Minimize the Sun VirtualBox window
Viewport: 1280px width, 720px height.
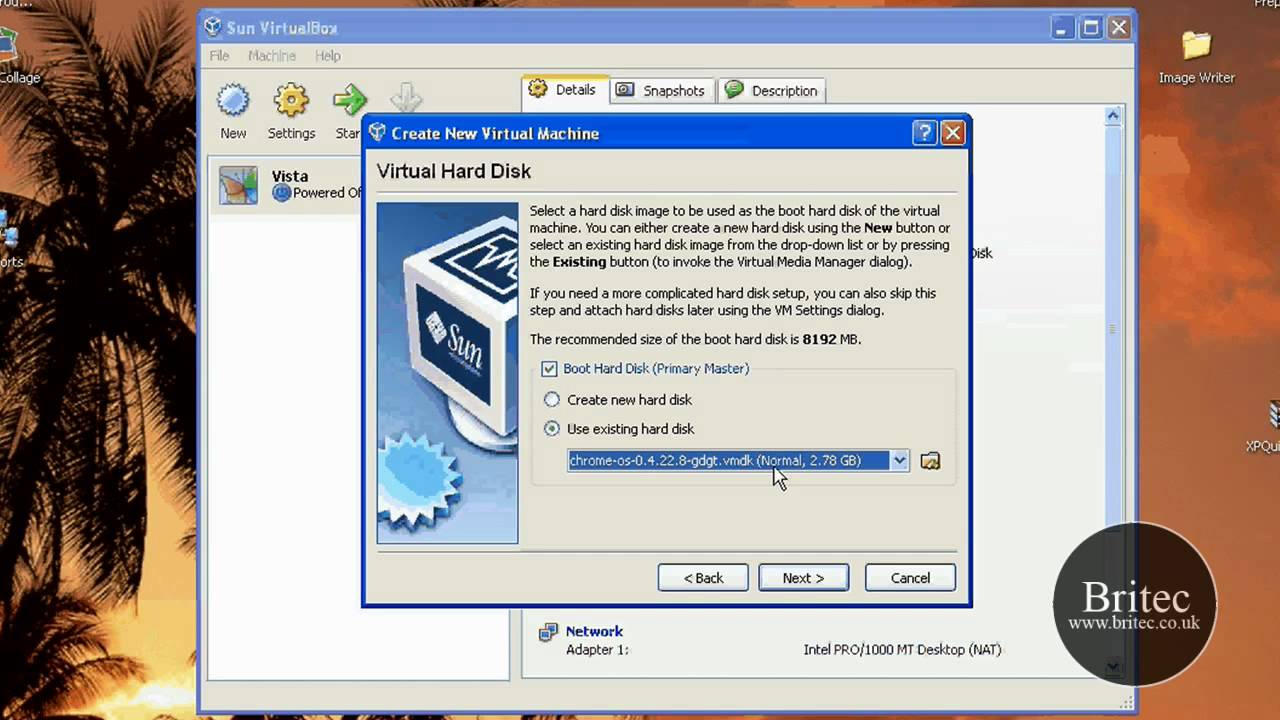tap(1064, 27)
